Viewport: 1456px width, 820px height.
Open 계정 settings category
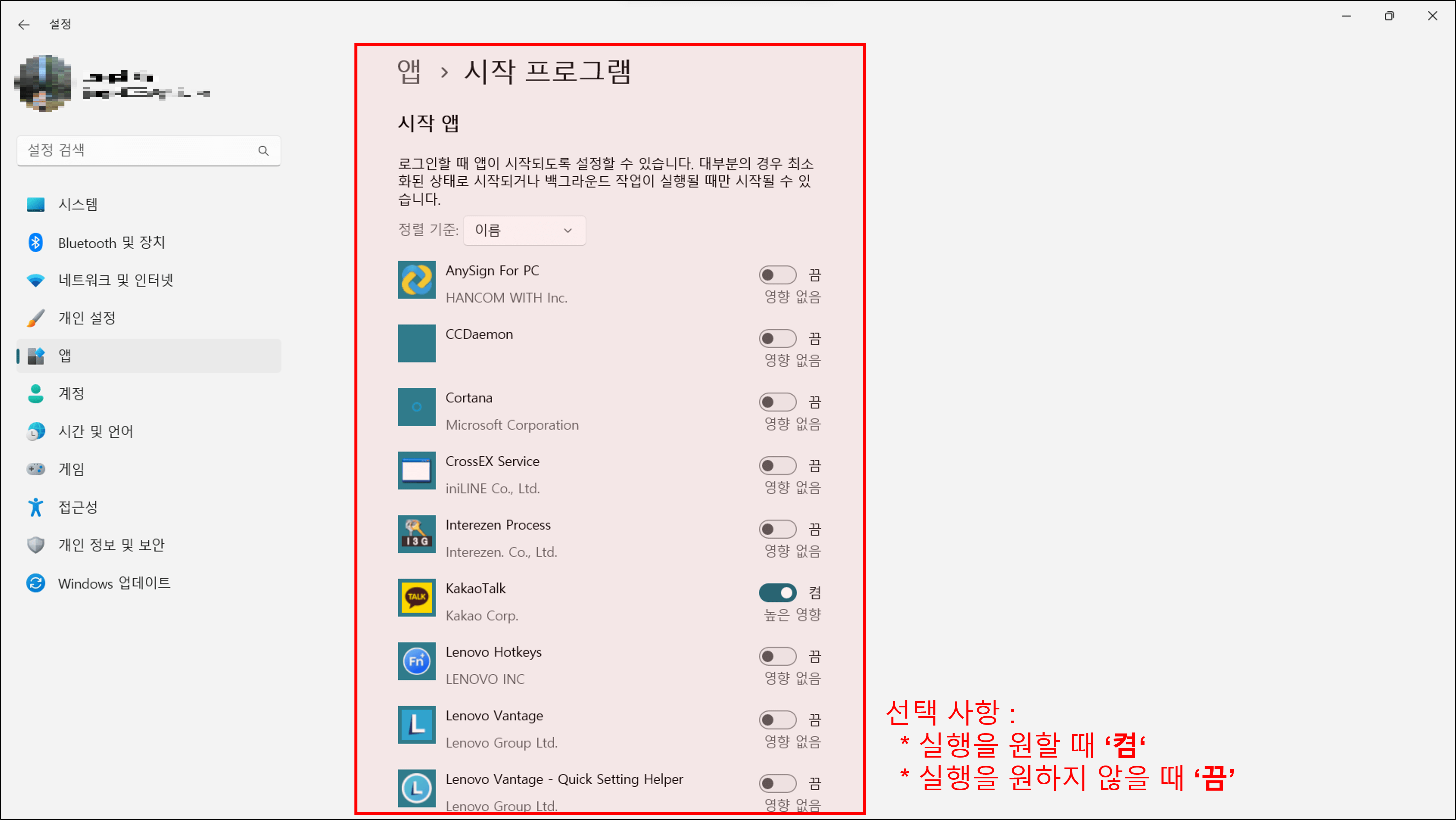pyautogui.click(x=149, y=394)
